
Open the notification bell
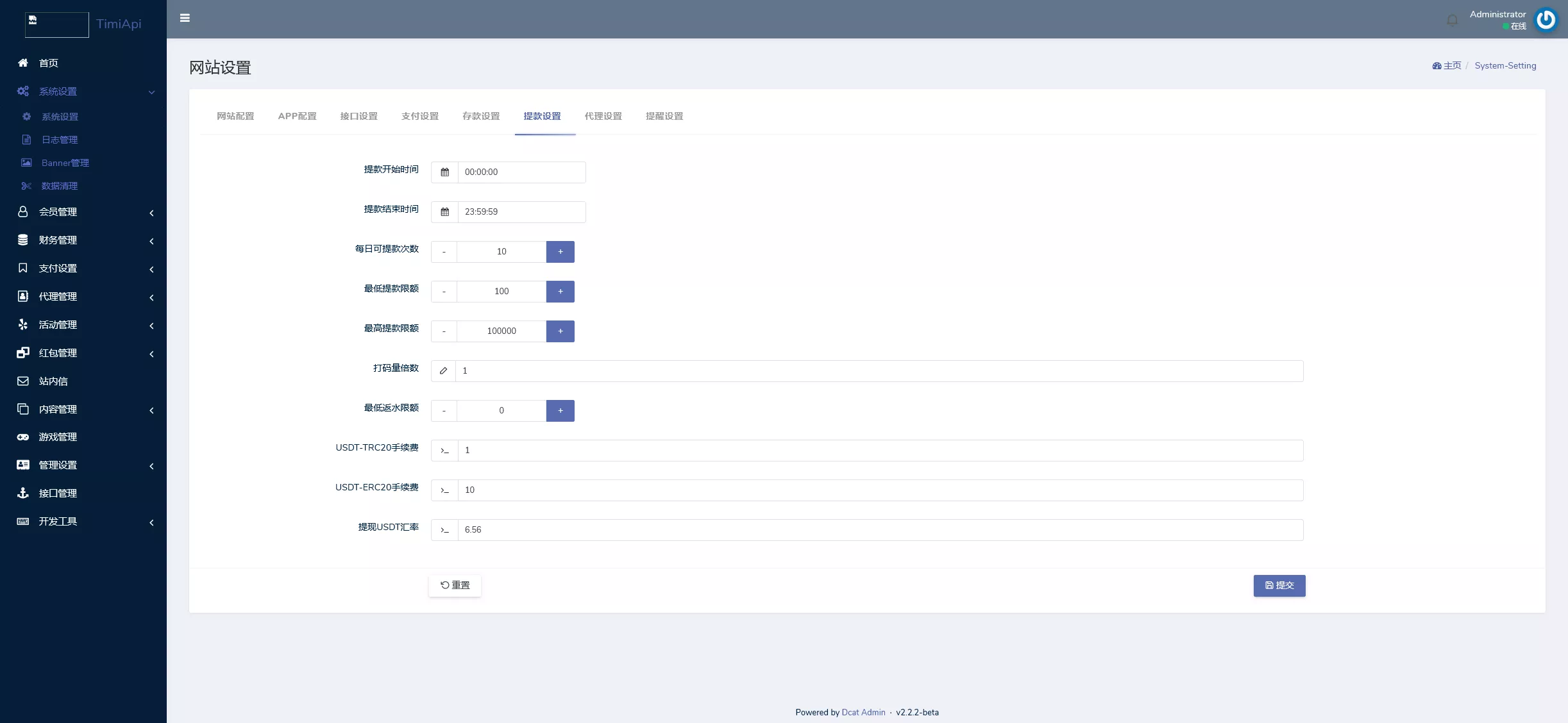tap(1451, 19)
